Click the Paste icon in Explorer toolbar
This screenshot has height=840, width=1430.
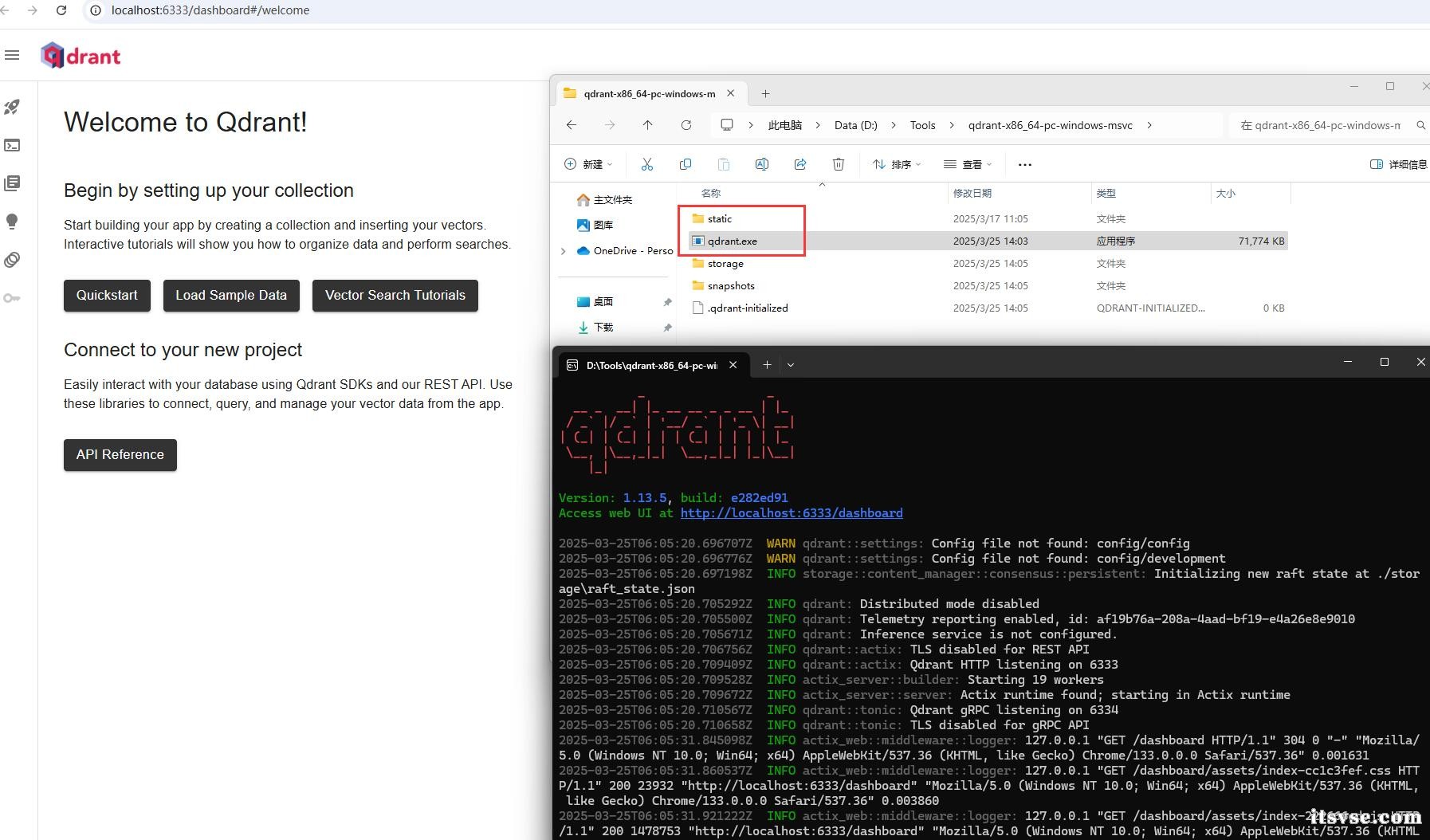tap(724, 164)
